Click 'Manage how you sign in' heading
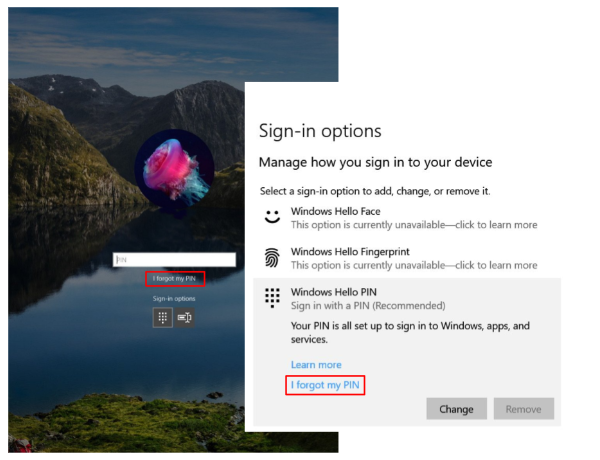 click(375, 162)
